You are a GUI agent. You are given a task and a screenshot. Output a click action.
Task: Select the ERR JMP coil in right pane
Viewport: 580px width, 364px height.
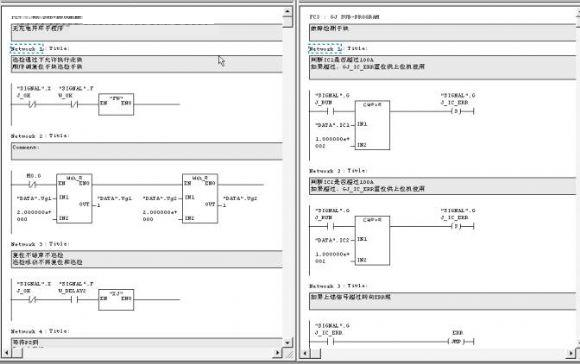456,341
